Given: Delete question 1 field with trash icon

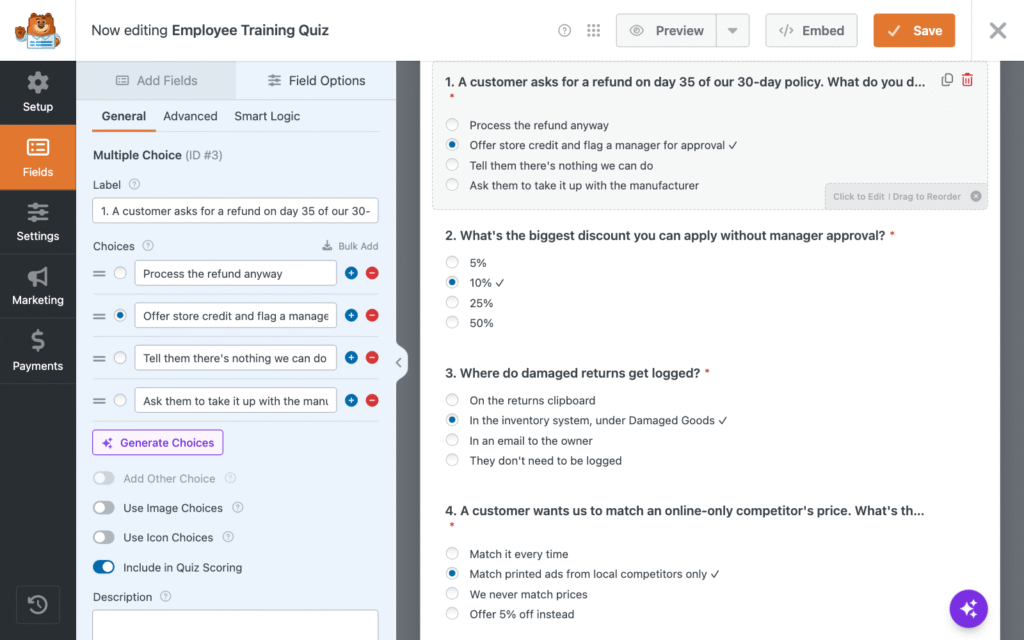Looking at the screenshot, I should (x=967, y=80).
